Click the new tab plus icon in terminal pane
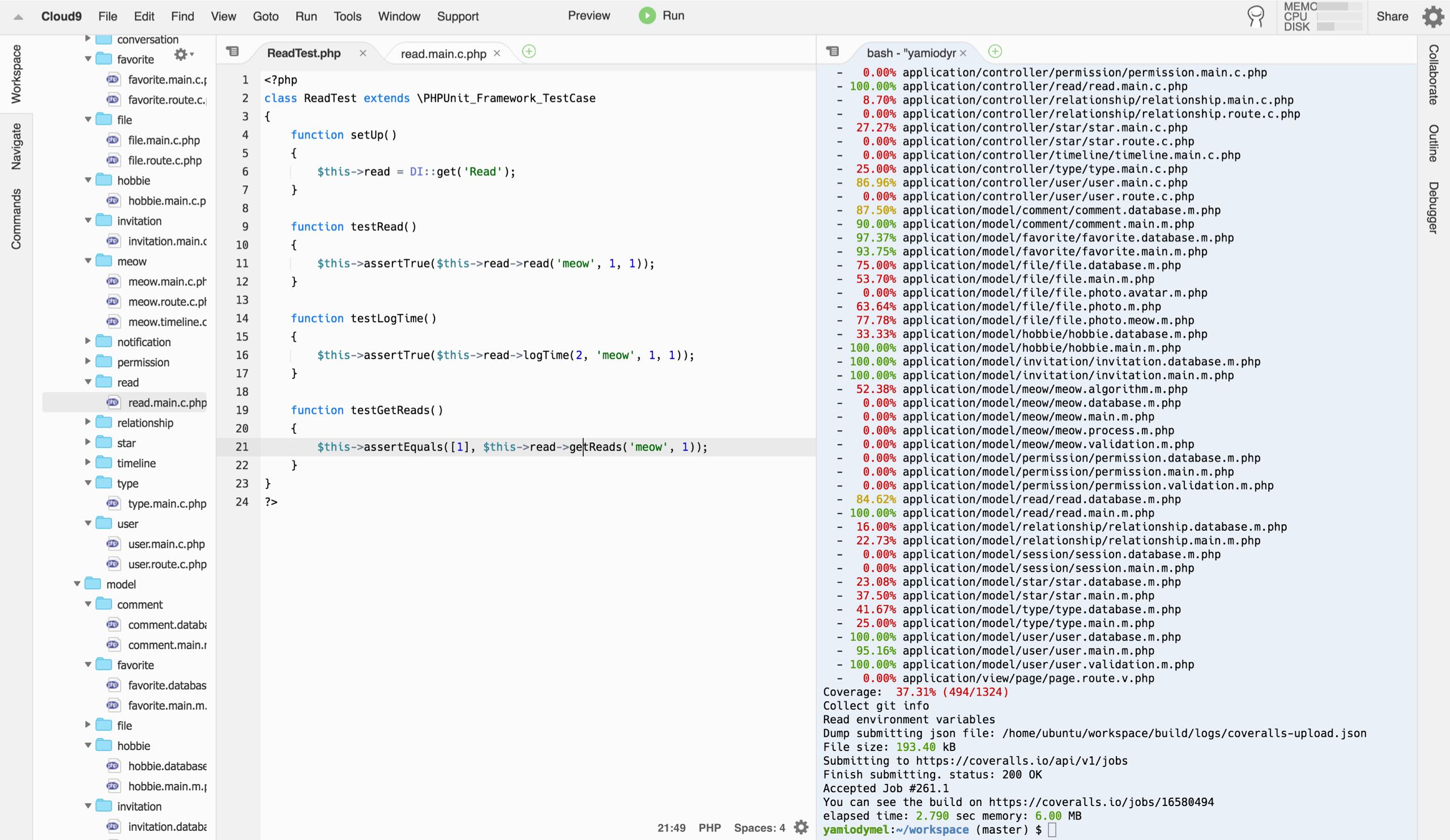1450x840 pixels. tap(995, 52)
